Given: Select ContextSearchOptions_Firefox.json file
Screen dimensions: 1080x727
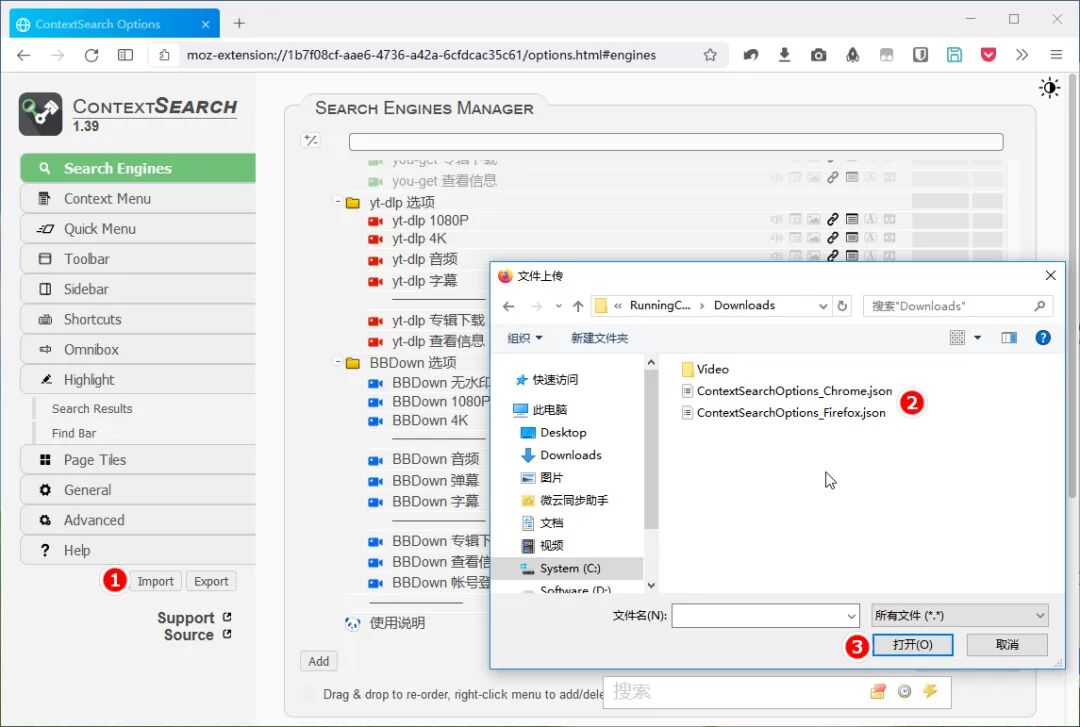Looking at the screenshot, I should pos(783,413).
